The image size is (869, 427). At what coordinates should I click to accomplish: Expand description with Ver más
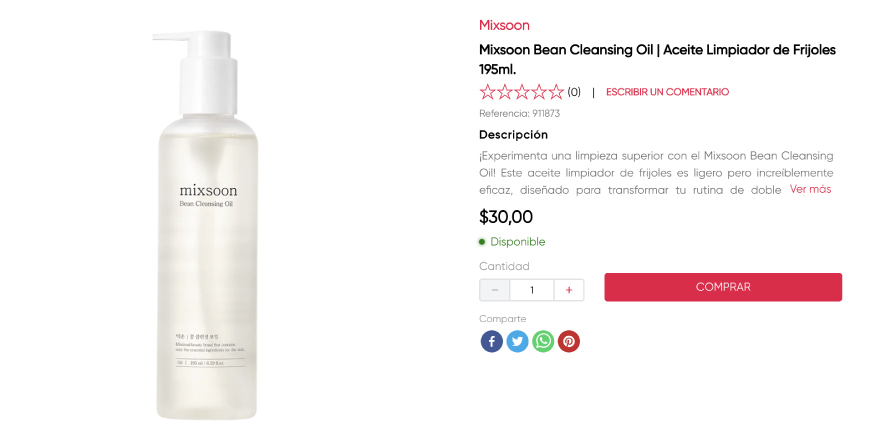(x=810, y=189)
